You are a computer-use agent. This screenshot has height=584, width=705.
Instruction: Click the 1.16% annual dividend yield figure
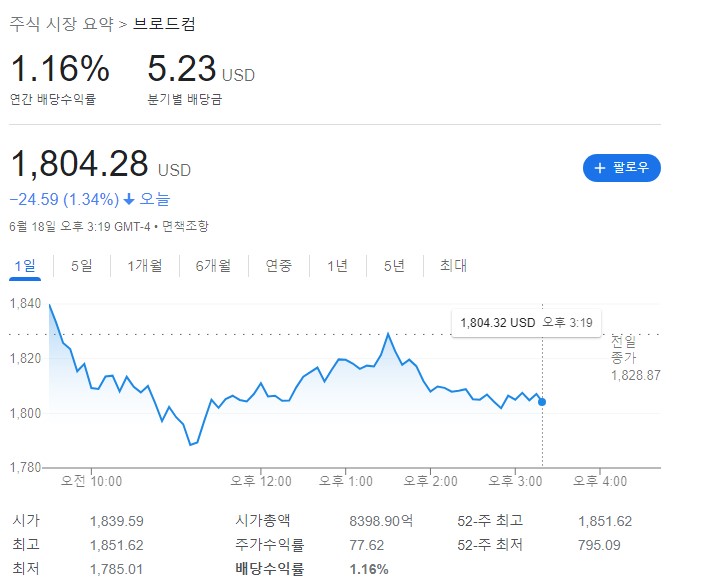[59, 68]
